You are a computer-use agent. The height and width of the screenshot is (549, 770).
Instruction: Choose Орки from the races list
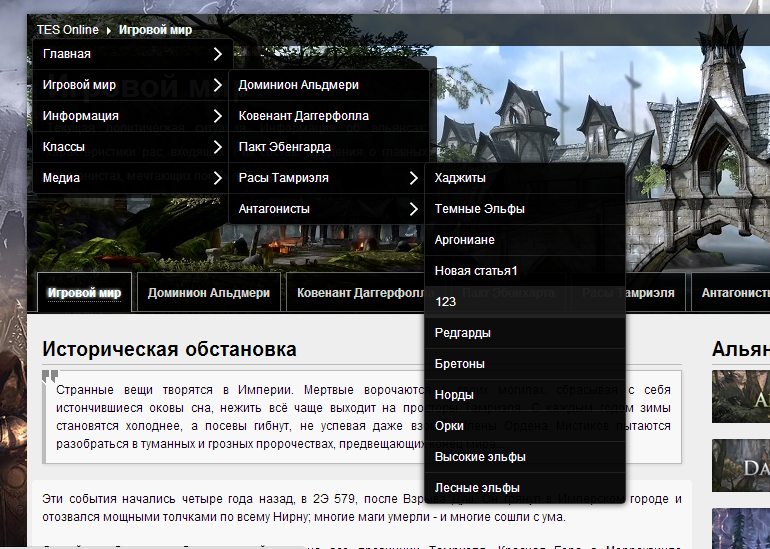524,425
